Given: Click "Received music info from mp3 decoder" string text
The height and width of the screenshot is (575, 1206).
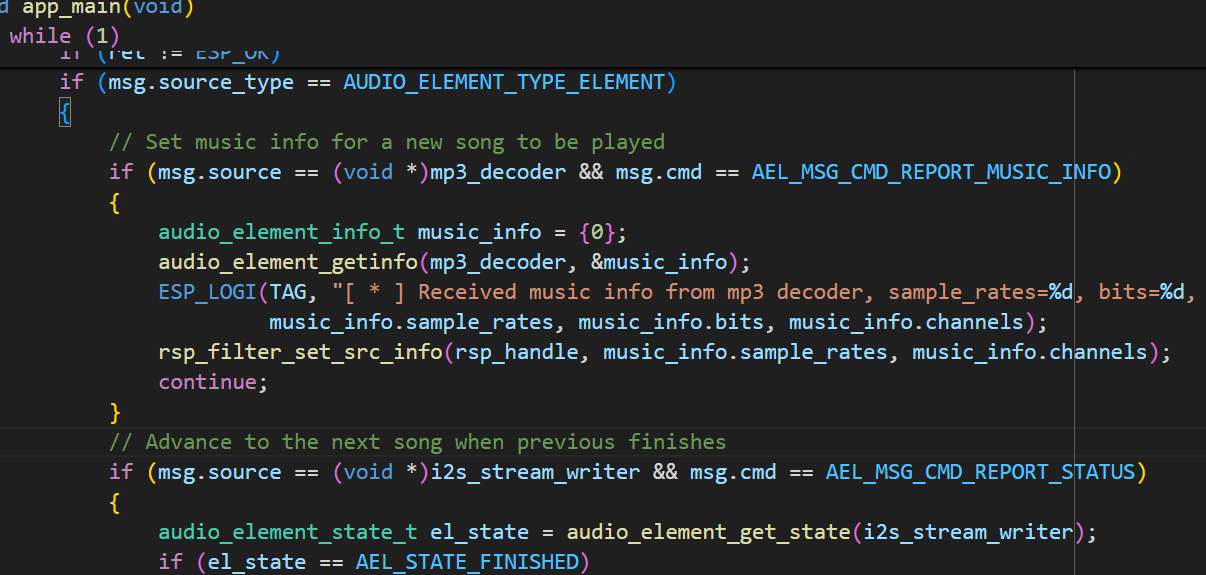Looking at the screenshot, I should tap(640, 292).
